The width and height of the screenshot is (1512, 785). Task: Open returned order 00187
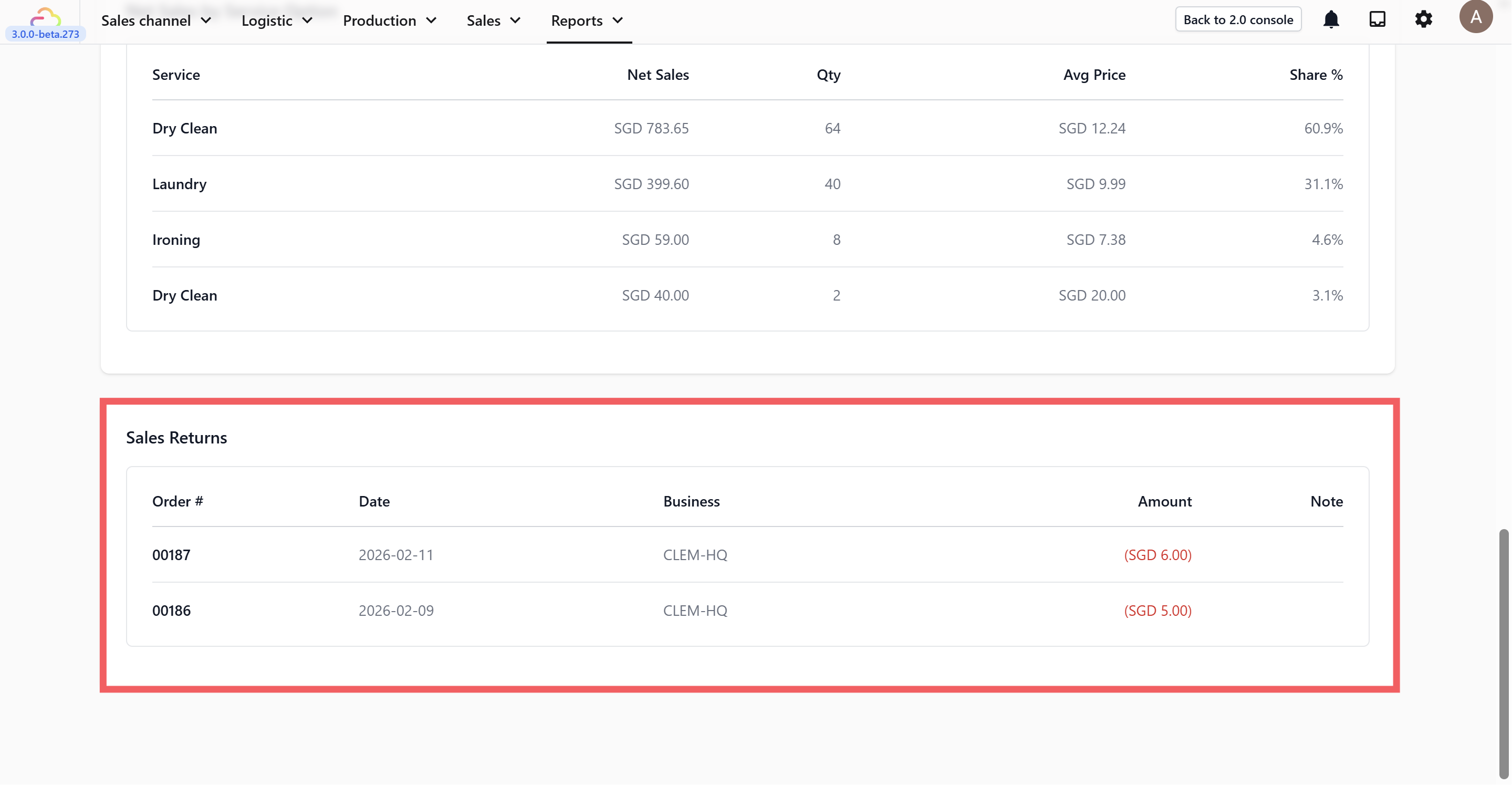tap(171, 555)
